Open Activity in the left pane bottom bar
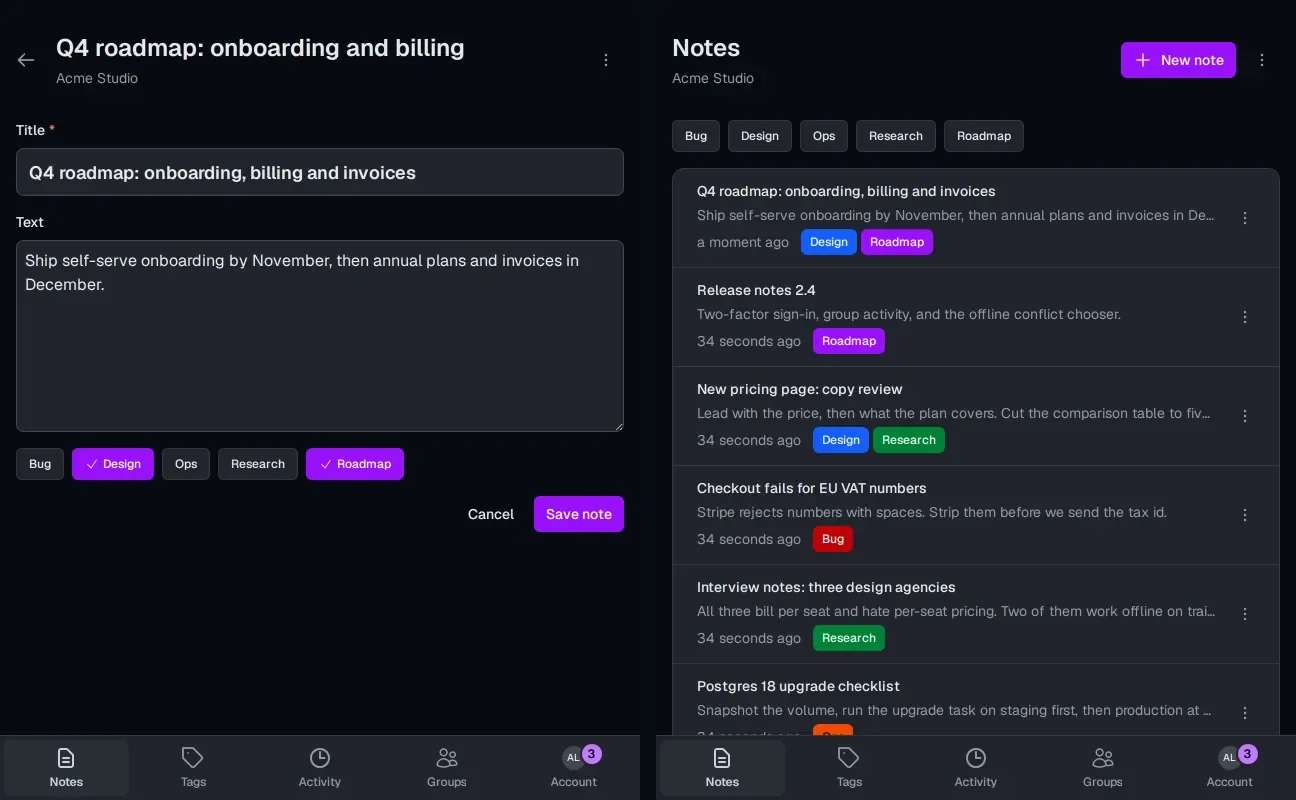The width and height of the screenshot is (1296, 800). (320, 768)
